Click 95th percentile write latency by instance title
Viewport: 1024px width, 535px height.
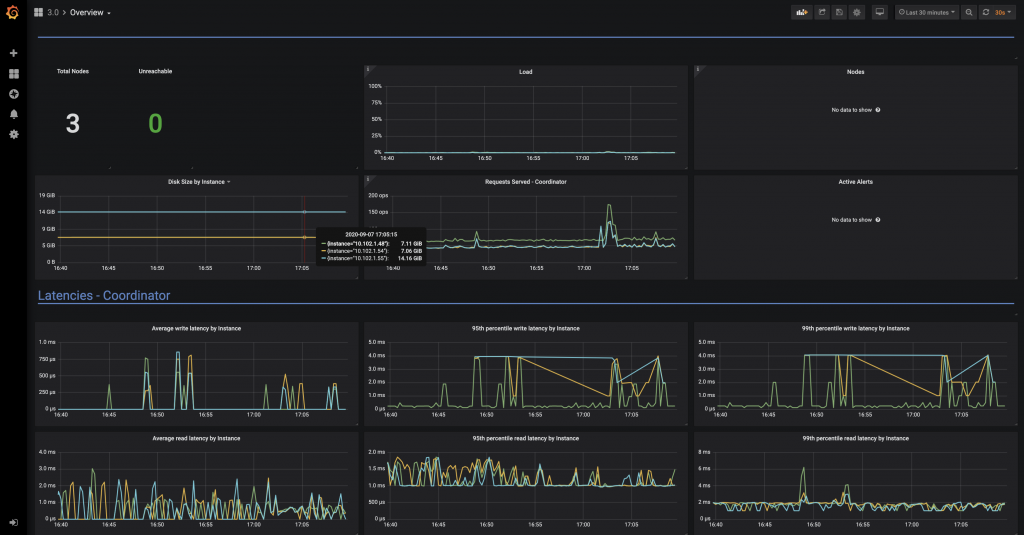(x=526, y=329)
